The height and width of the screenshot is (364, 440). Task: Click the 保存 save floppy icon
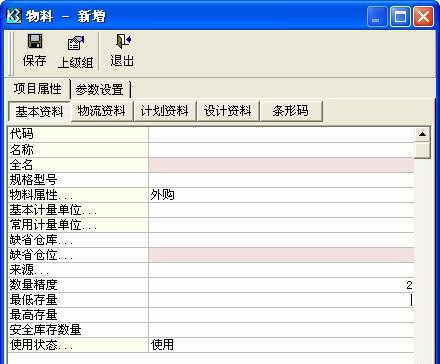coord(35,41)
